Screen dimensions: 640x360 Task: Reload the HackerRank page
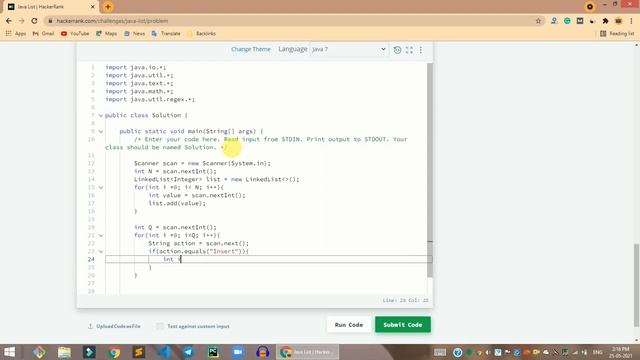(35, 21)
